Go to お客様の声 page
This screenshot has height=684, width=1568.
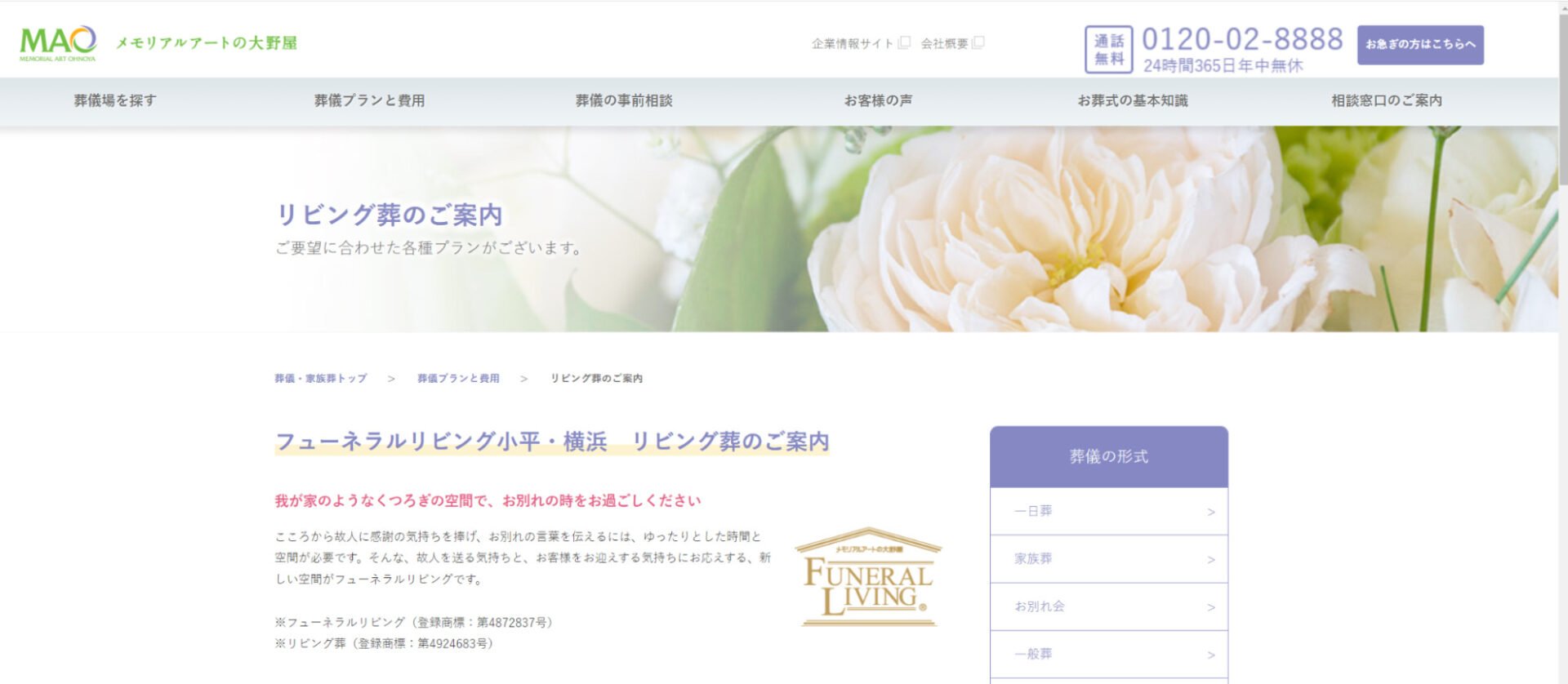click(x=878, y=100)
